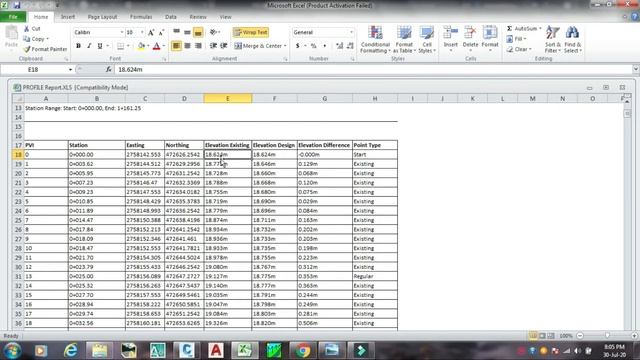Open Conditional Formatting

(375, 39)
